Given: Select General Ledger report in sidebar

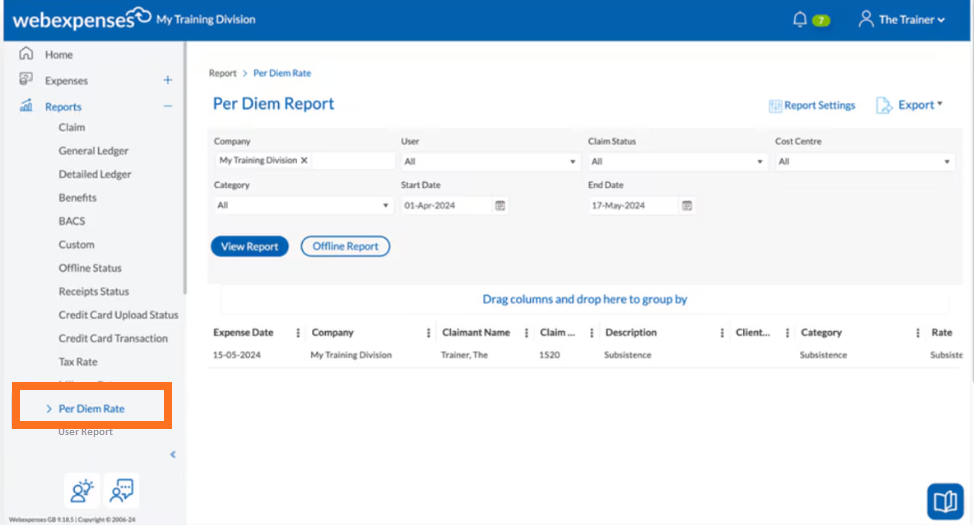Looking at the screenshot, I should pyautogui.click(x=93, y=150).
